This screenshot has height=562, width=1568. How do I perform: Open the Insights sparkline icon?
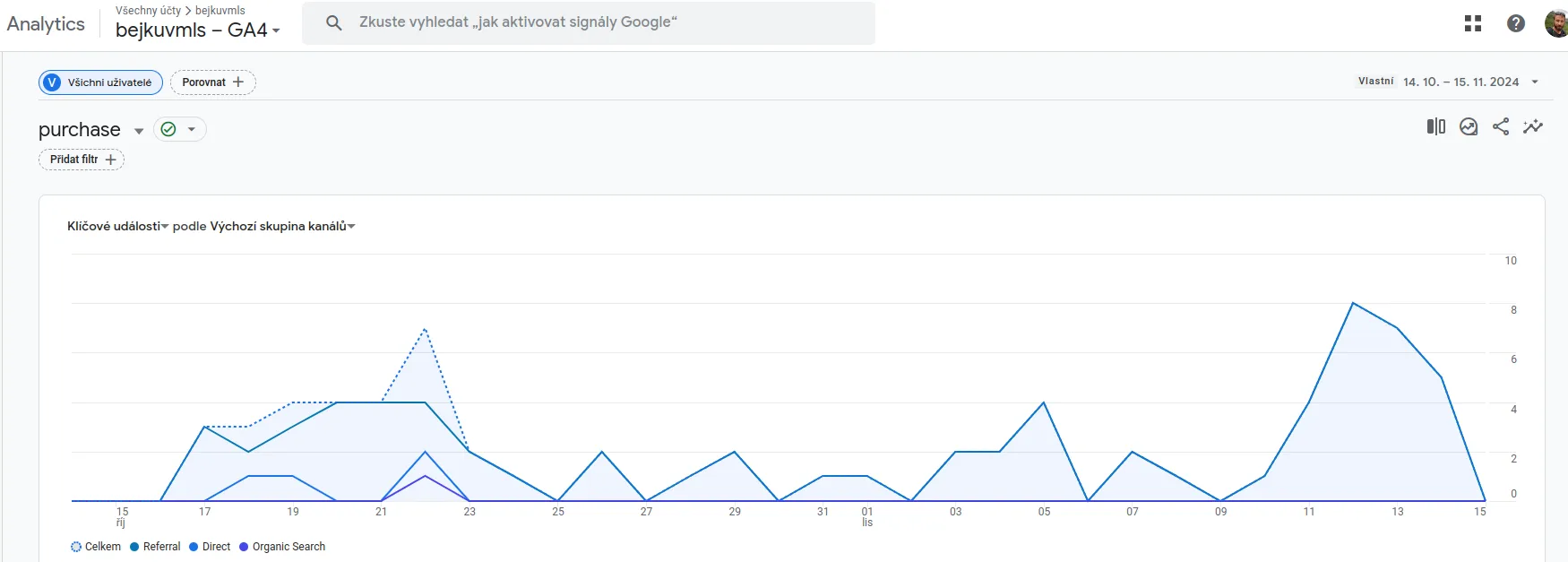point(1533,127)
